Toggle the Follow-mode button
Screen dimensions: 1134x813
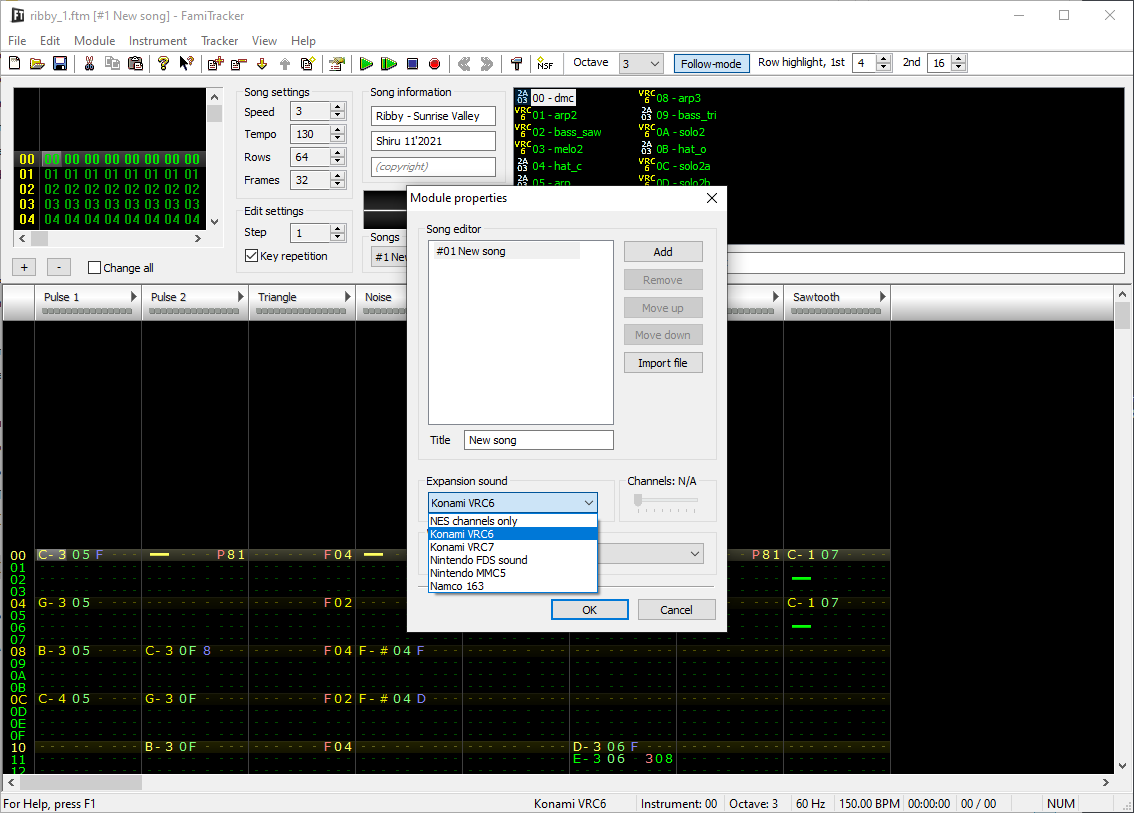coord(711,64)
